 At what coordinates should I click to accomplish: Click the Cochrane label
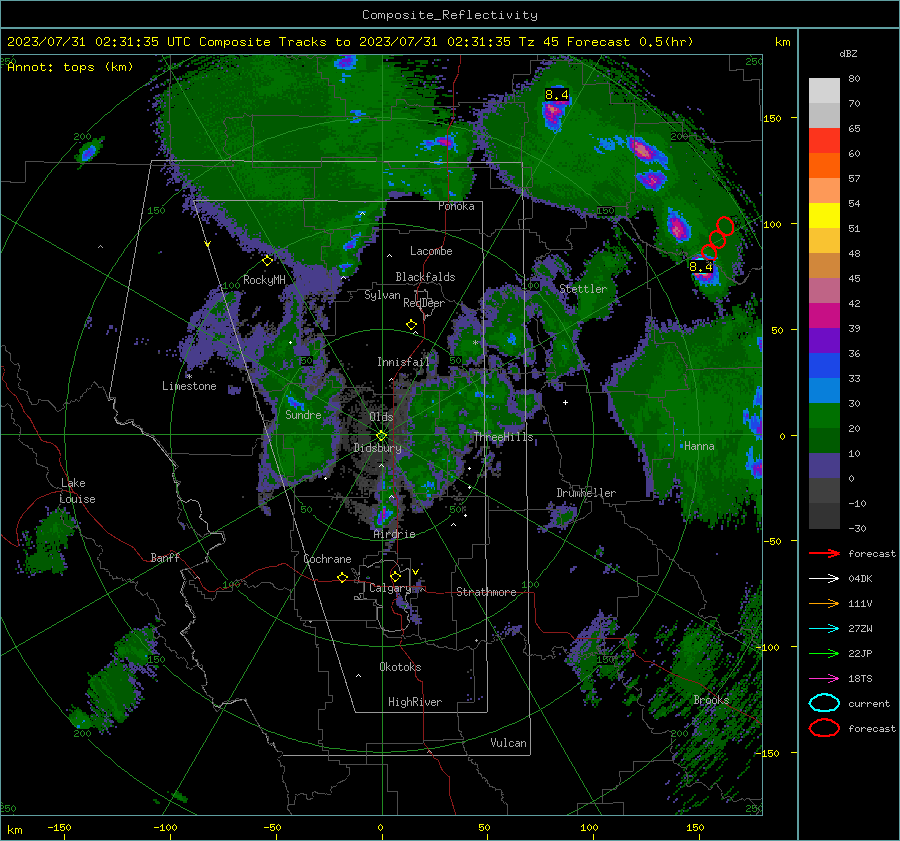tap(327, 559)
